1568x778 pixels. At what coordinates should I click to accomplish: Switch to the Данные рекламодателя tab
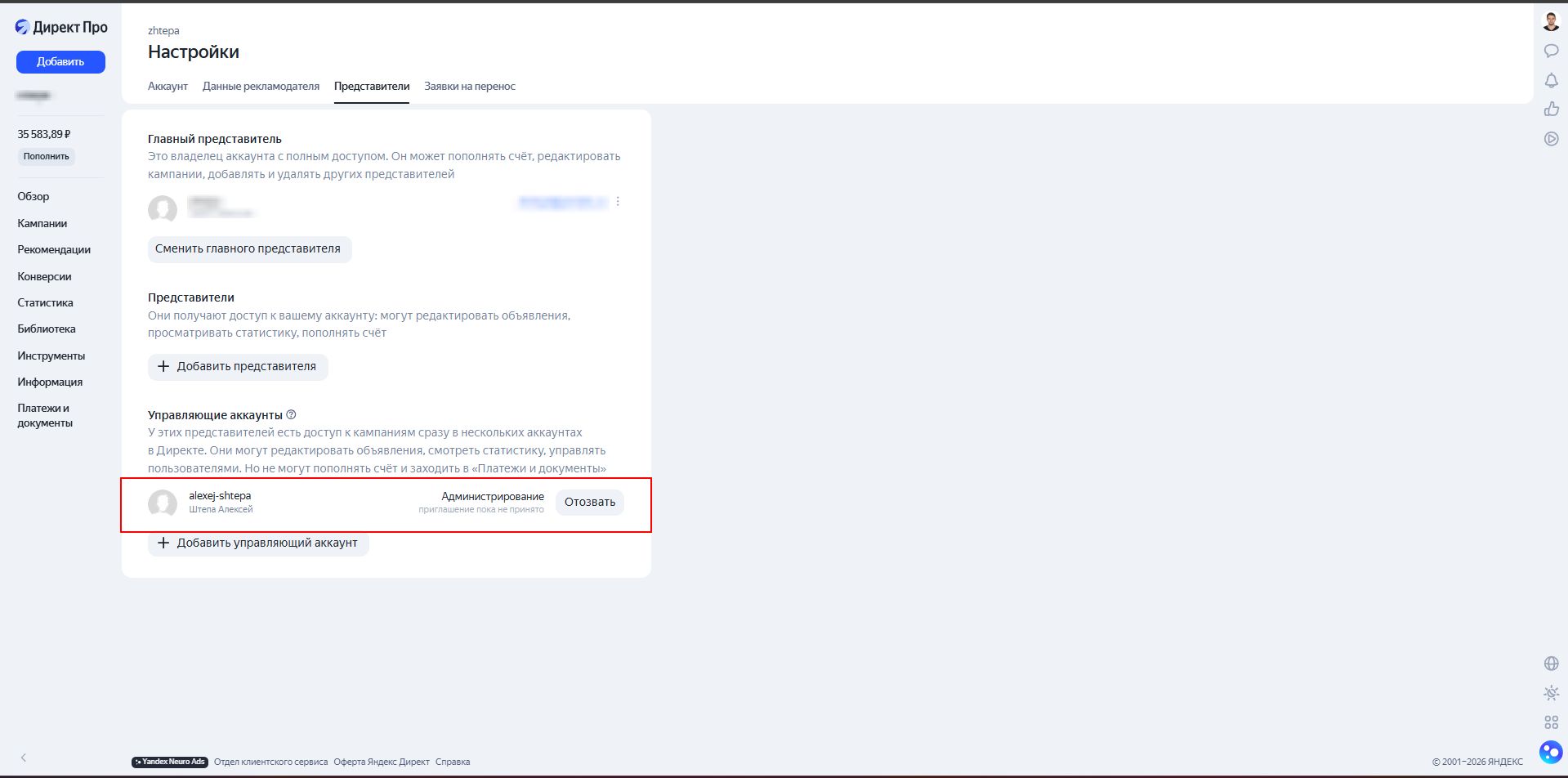tap(261, 86)
